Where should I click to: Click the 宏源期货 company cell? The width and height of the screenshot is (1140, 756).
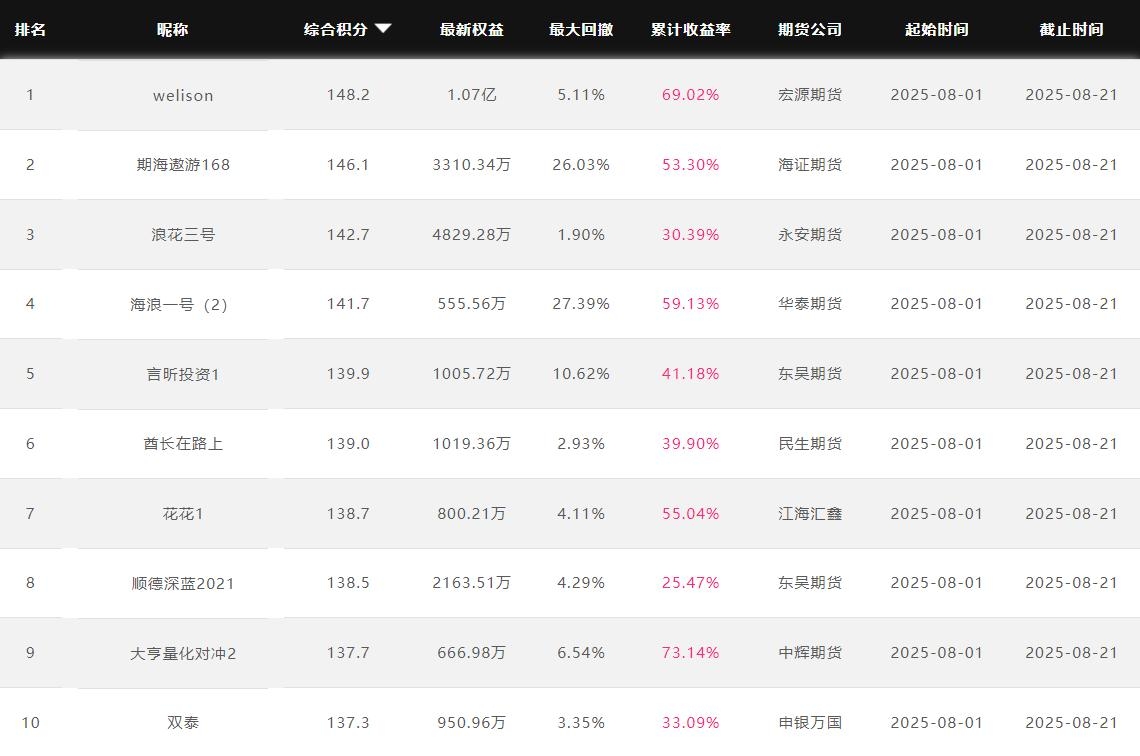810,94
